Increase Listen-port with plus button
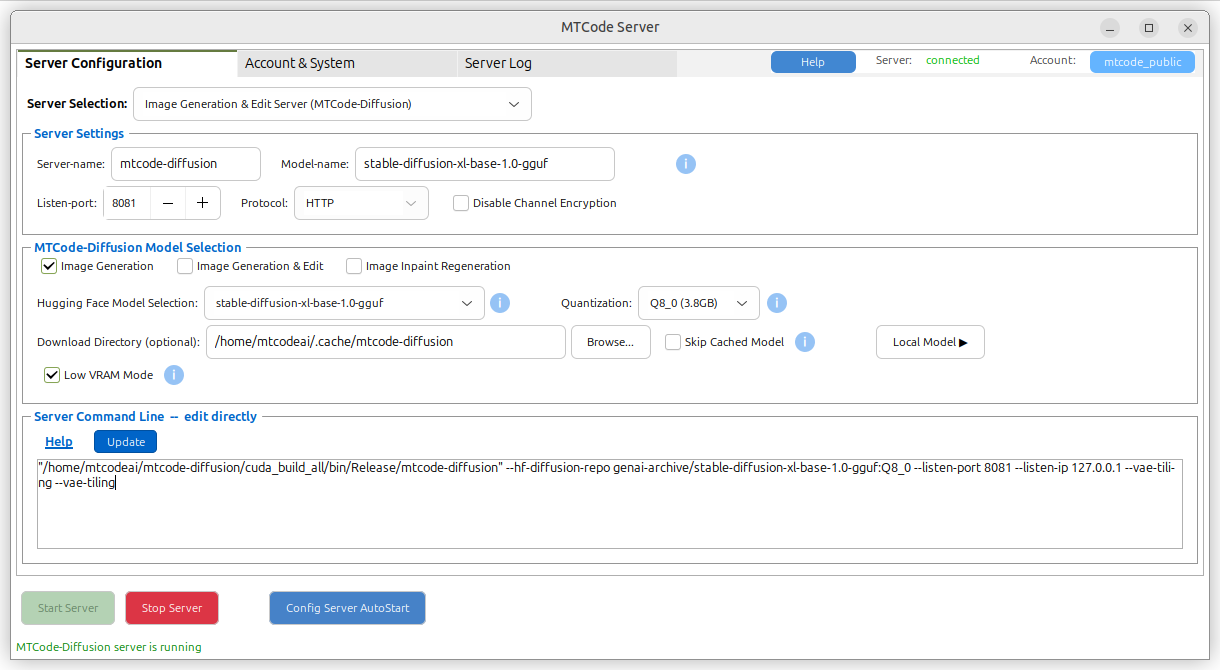Screen dimensions: 1220x670 tap(203, 203)
